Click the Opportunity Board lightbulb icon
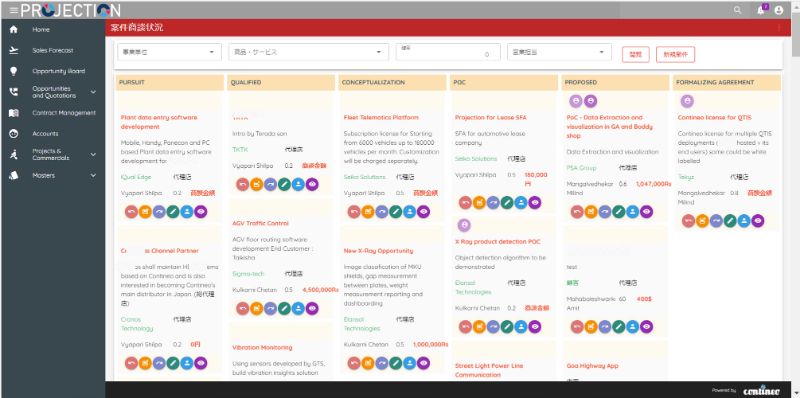This screenshot has height=398, width=800. [x=14, y=71]
